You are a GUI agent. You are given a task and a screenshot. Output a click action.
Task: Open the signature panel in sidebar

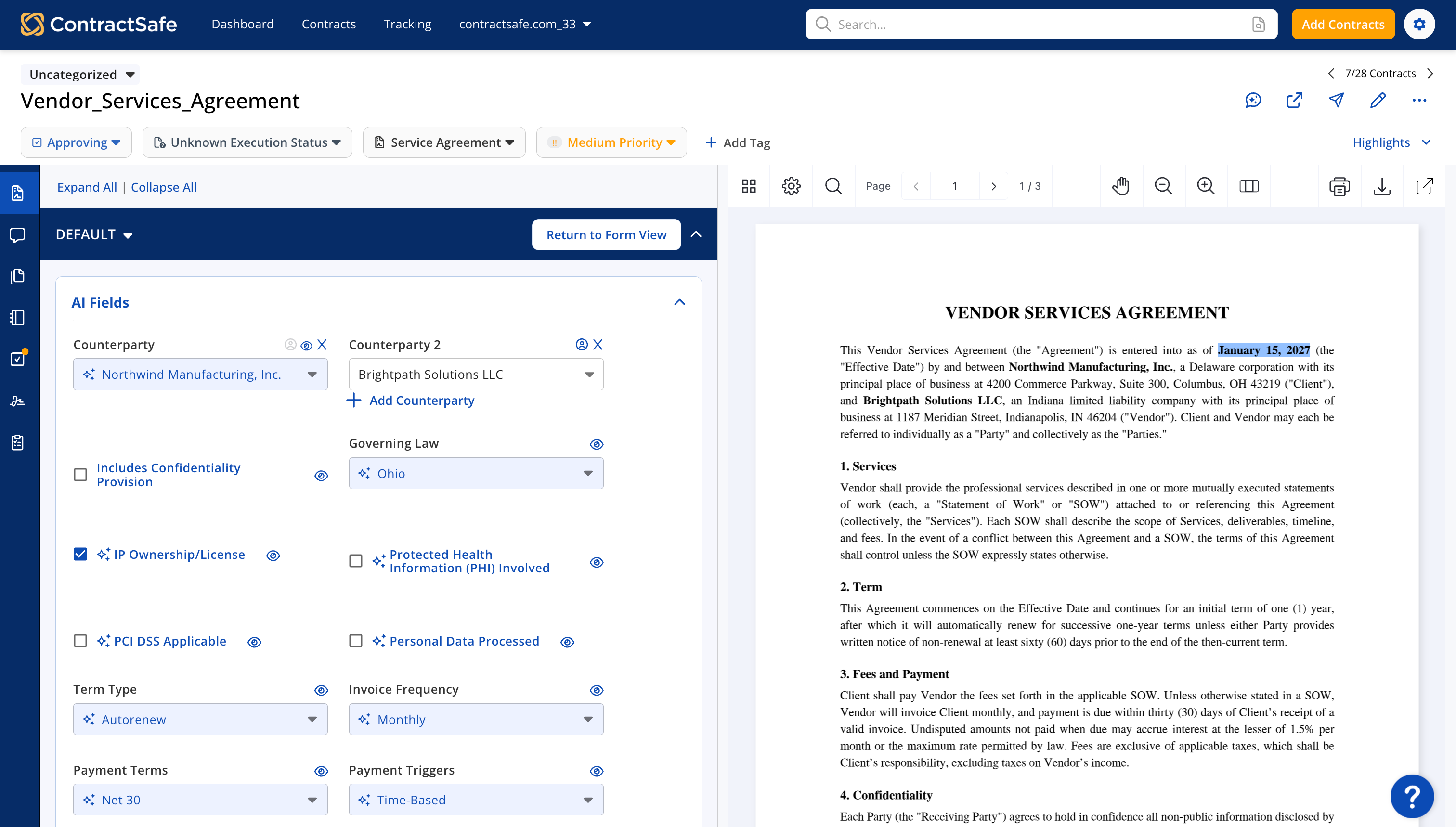(18, 401)
